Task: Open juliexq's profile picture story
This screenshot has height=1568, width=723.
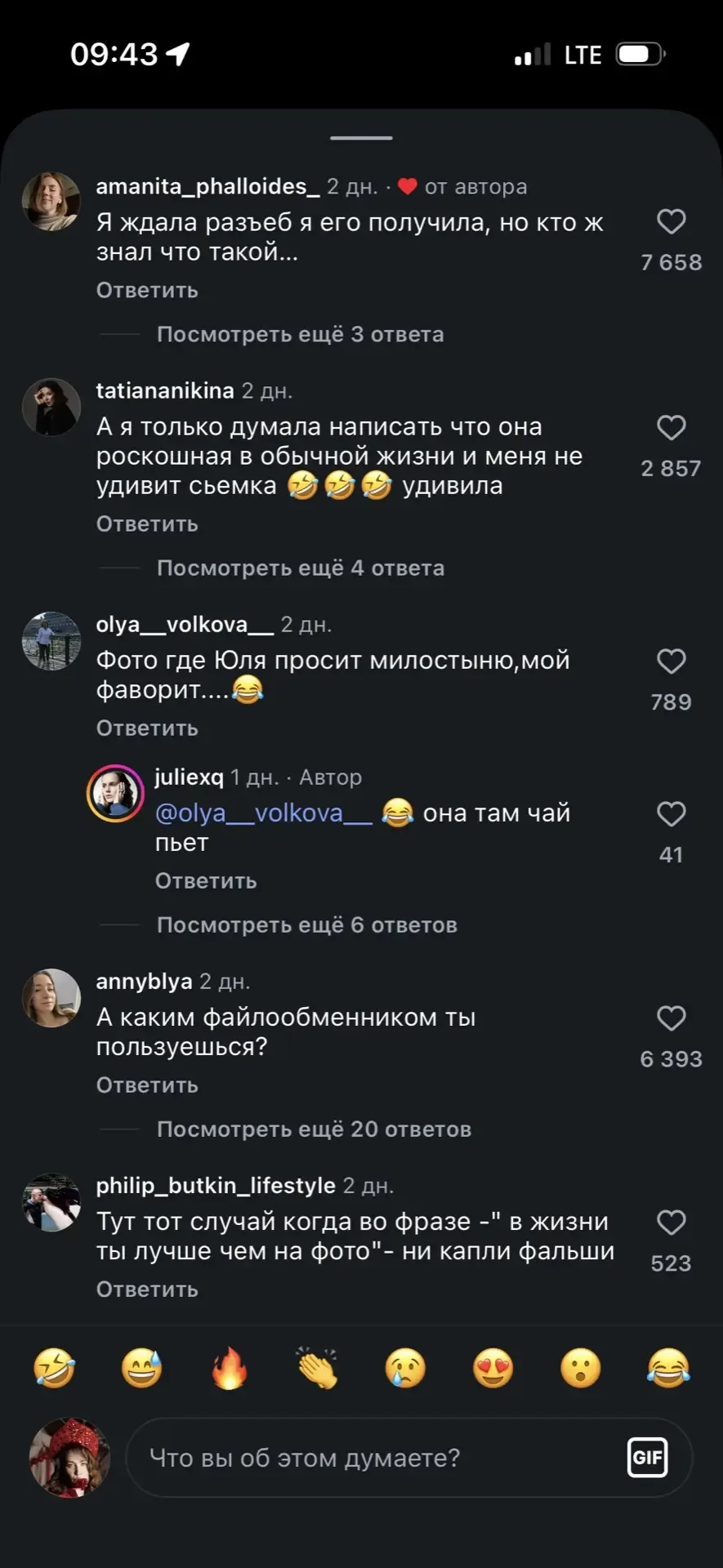Action: click(115, 793)
